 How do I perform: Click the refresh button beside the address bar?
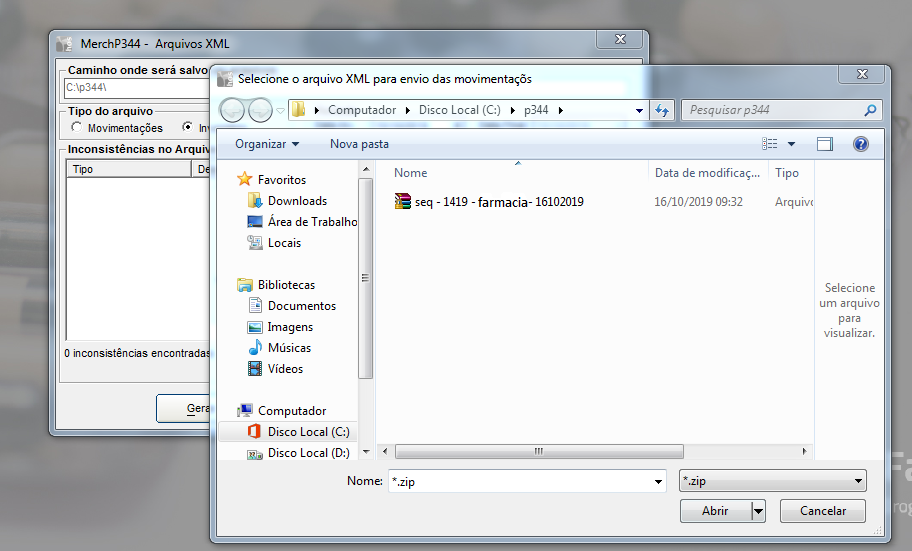tap(662, 110)
